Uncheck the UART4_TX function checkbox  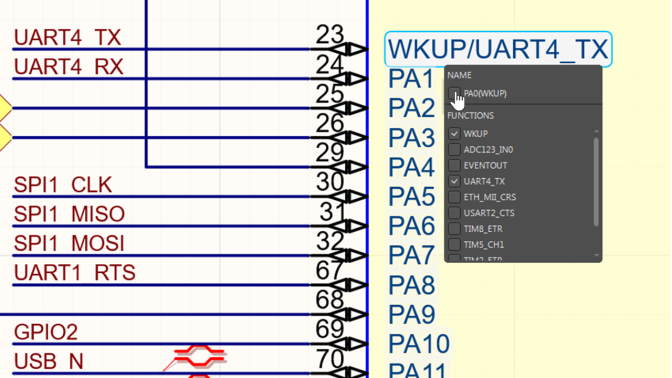(x=454, y=181)
